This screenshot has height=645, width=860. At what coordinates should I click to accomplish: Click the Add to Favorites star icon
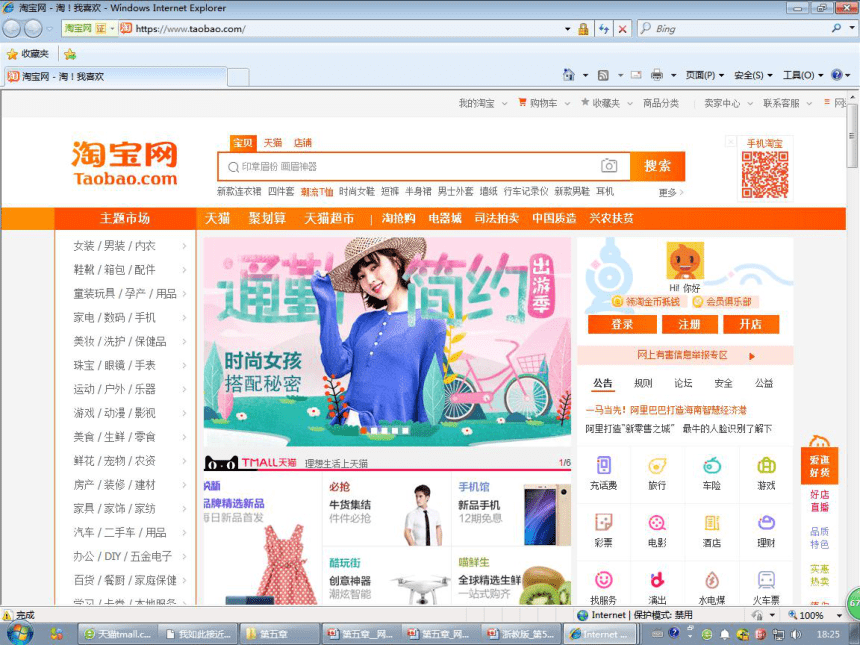(70, 54)
